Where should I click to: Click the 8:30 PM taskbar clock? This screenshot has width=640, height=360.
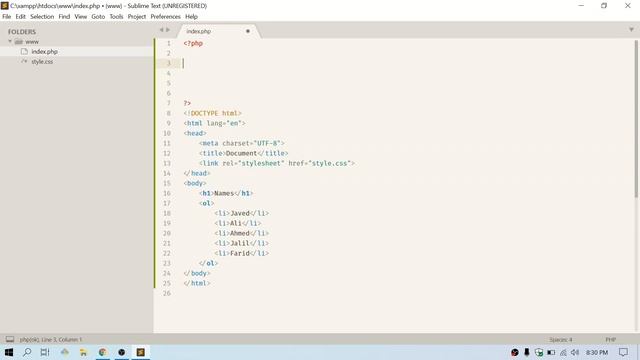click(597, 352)
